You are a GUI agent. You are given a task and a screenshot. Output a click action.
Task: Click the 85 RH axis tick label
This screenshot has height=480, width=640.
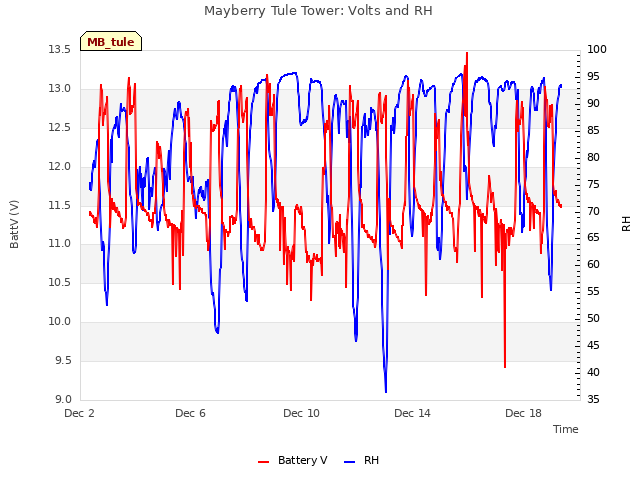coord(593,130)
